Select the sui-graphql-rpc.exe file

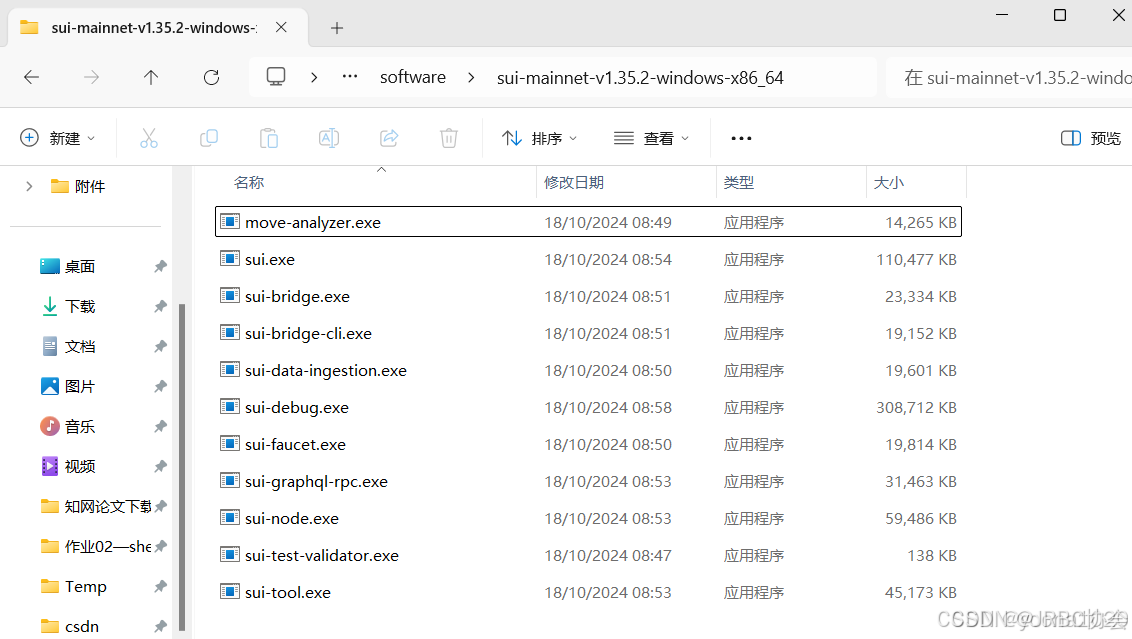pos(588,481)
